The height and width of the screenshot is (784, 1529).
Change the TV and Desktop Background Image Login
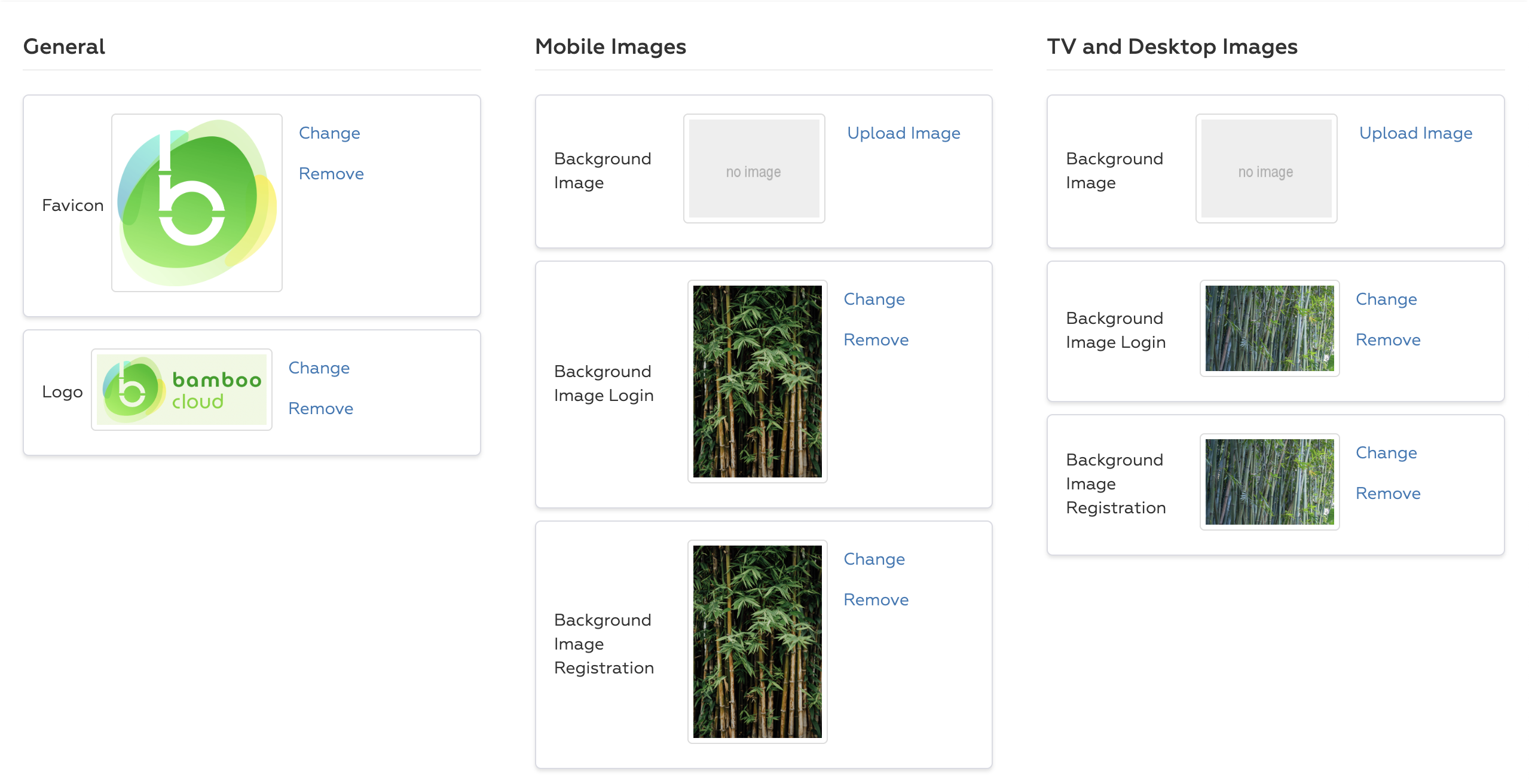[1386, 299]
